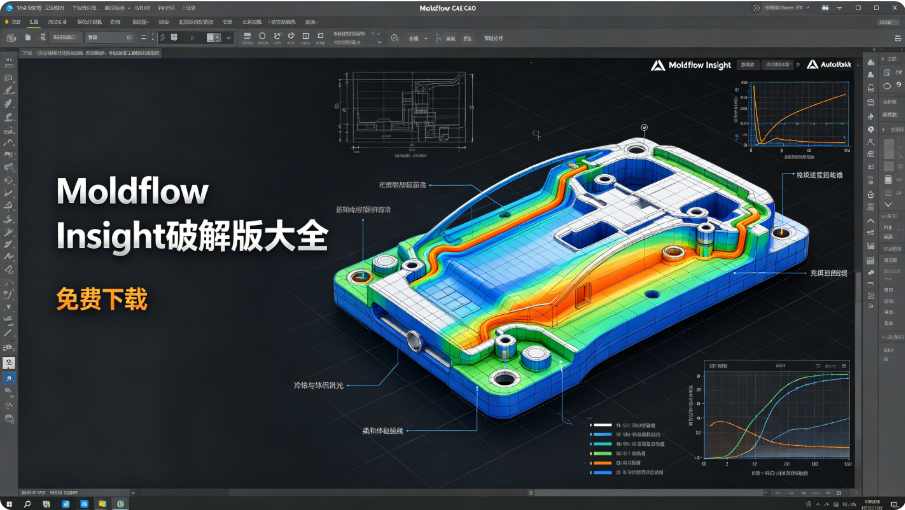This screenshot has width=905, height=510.
Task: Click the Autodesk logo in viewport header
Action: coord(829,65)
